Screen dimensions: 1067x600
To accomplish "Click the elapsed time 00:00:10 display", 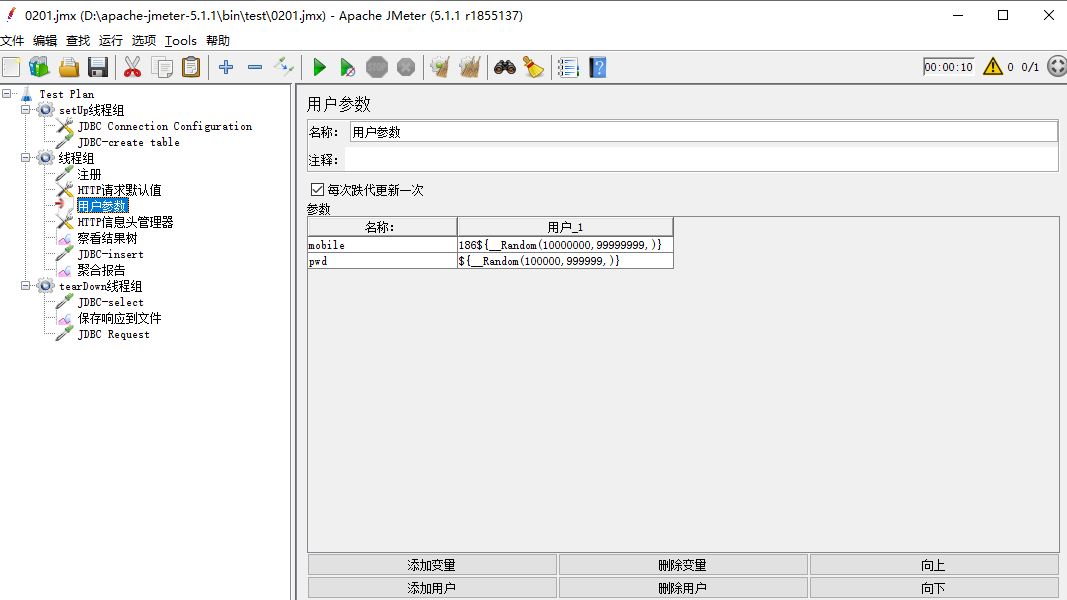I will click(x=947, y=66).
